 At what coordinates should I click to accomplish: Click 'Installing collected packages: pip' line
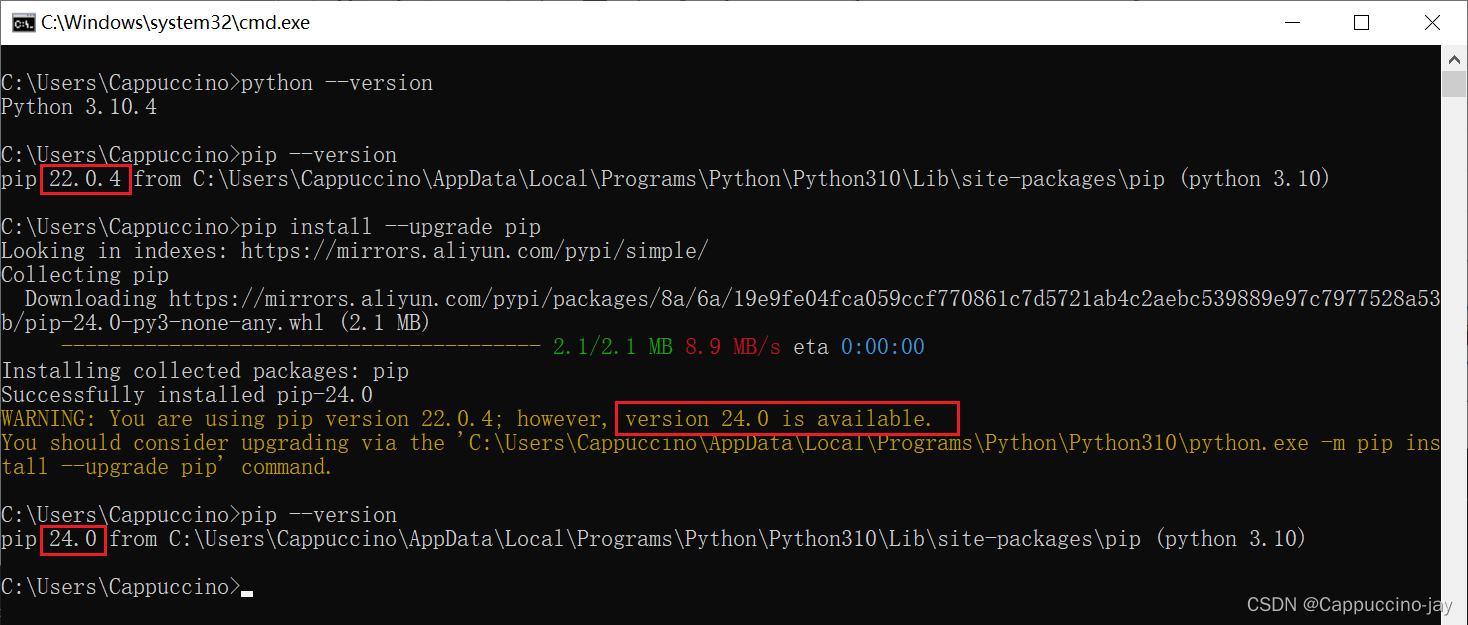click(205, 371)
